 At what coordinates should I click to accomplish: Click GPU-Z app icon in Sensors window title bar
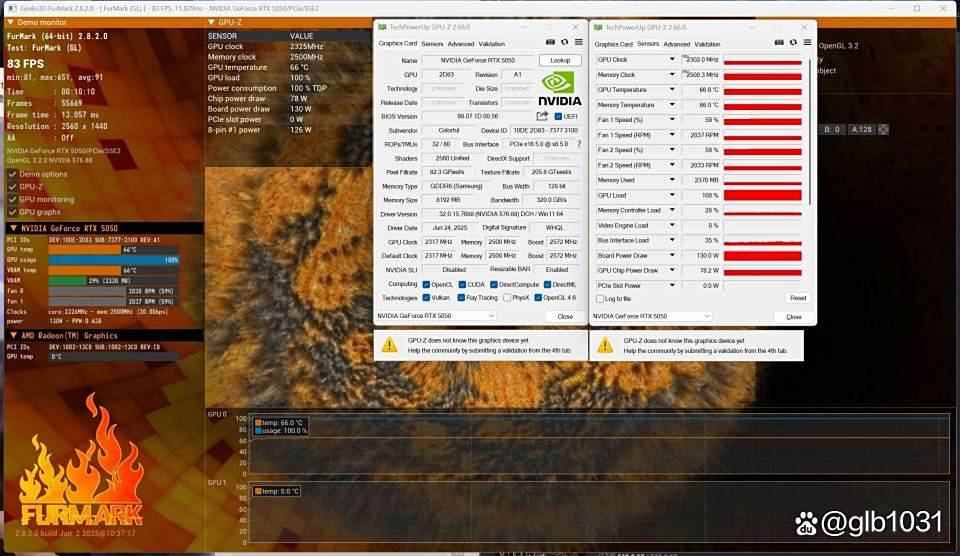(598, 28)
